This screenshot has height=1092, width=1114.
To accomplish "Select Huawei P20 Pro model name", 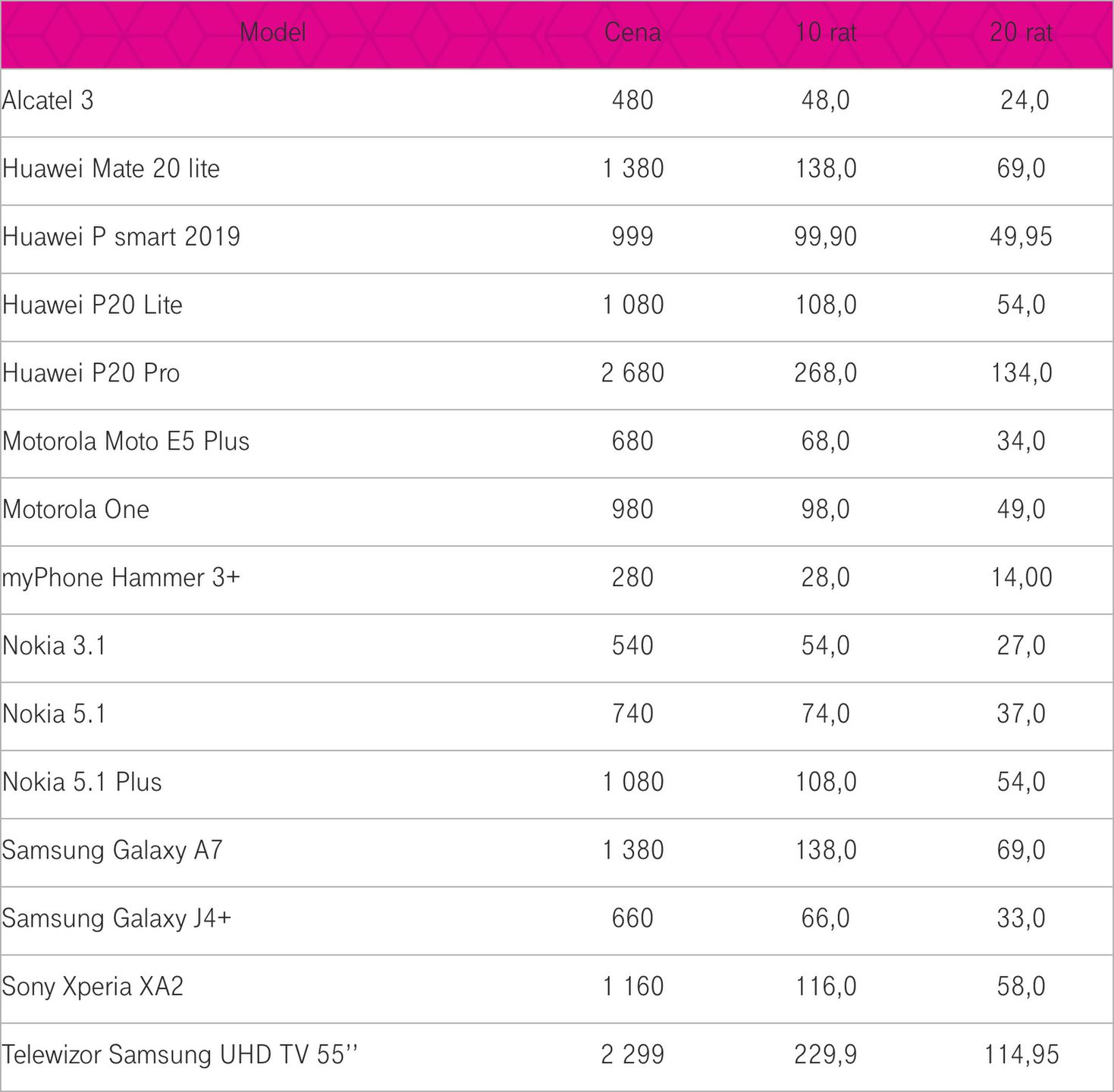I will [x=91, y=373].
